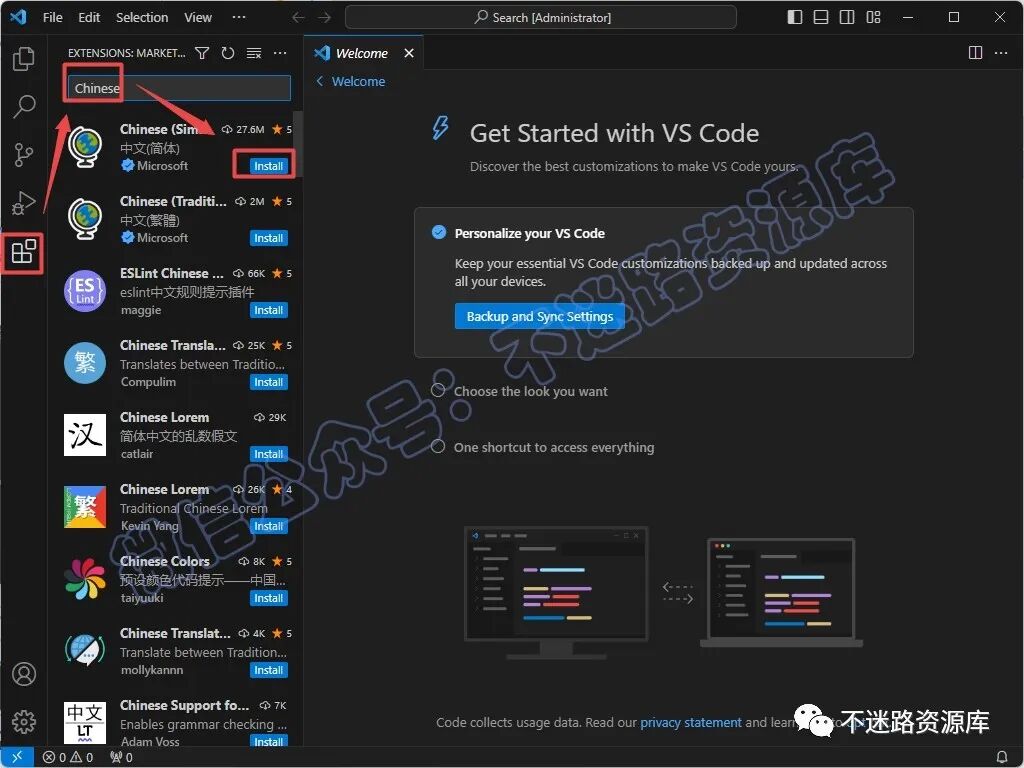Open editor more actions ellipsis
1024x768 pixels.
pos(1000,53)
